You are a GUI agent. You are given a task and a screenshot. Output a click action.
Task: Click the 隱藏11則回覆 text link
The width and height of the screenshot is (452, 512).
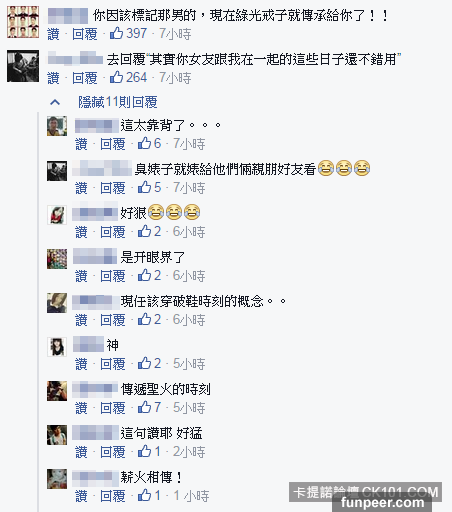[x=118, y=102]
